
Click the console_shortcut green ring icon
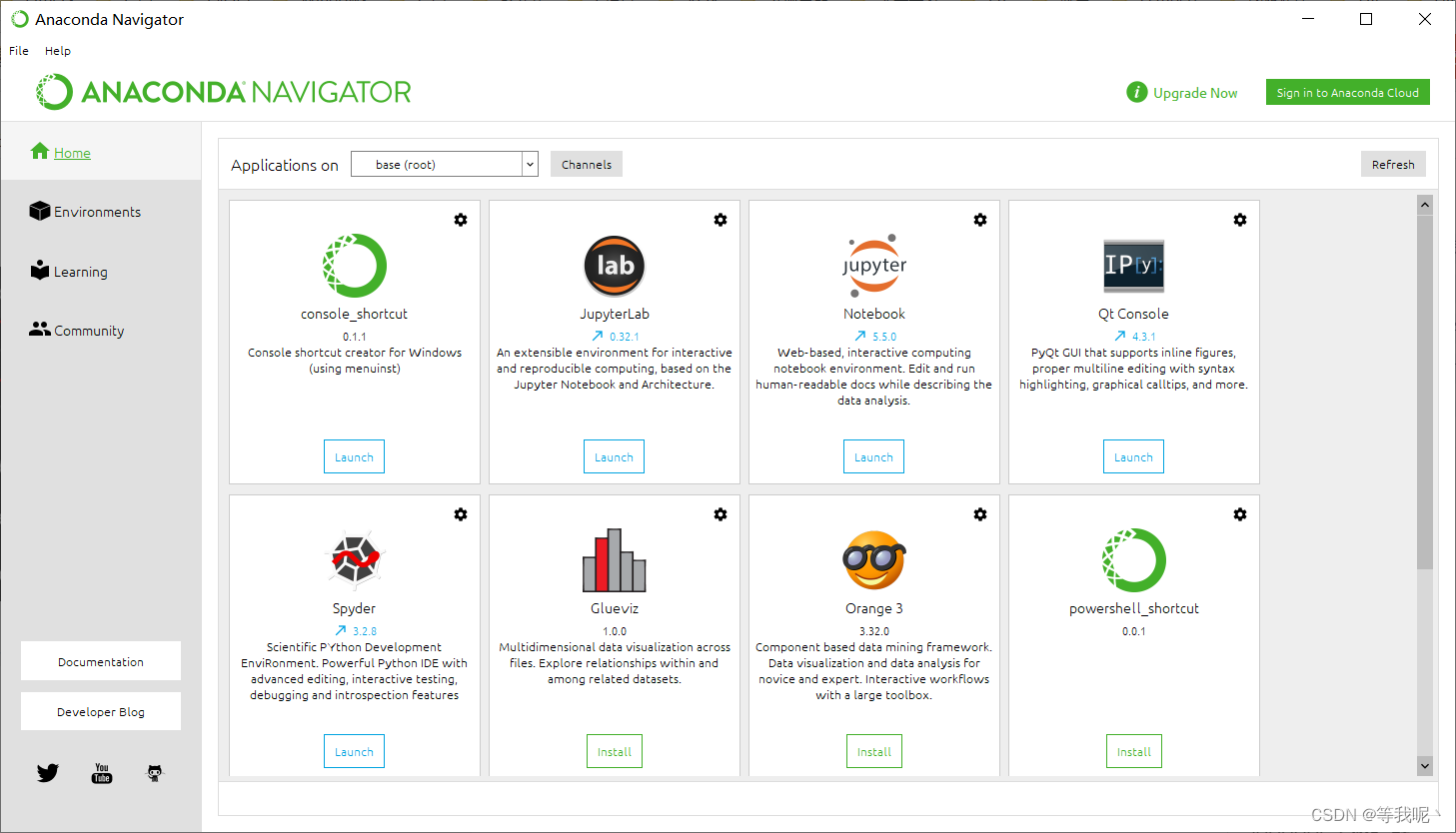[x=355, y=266]
